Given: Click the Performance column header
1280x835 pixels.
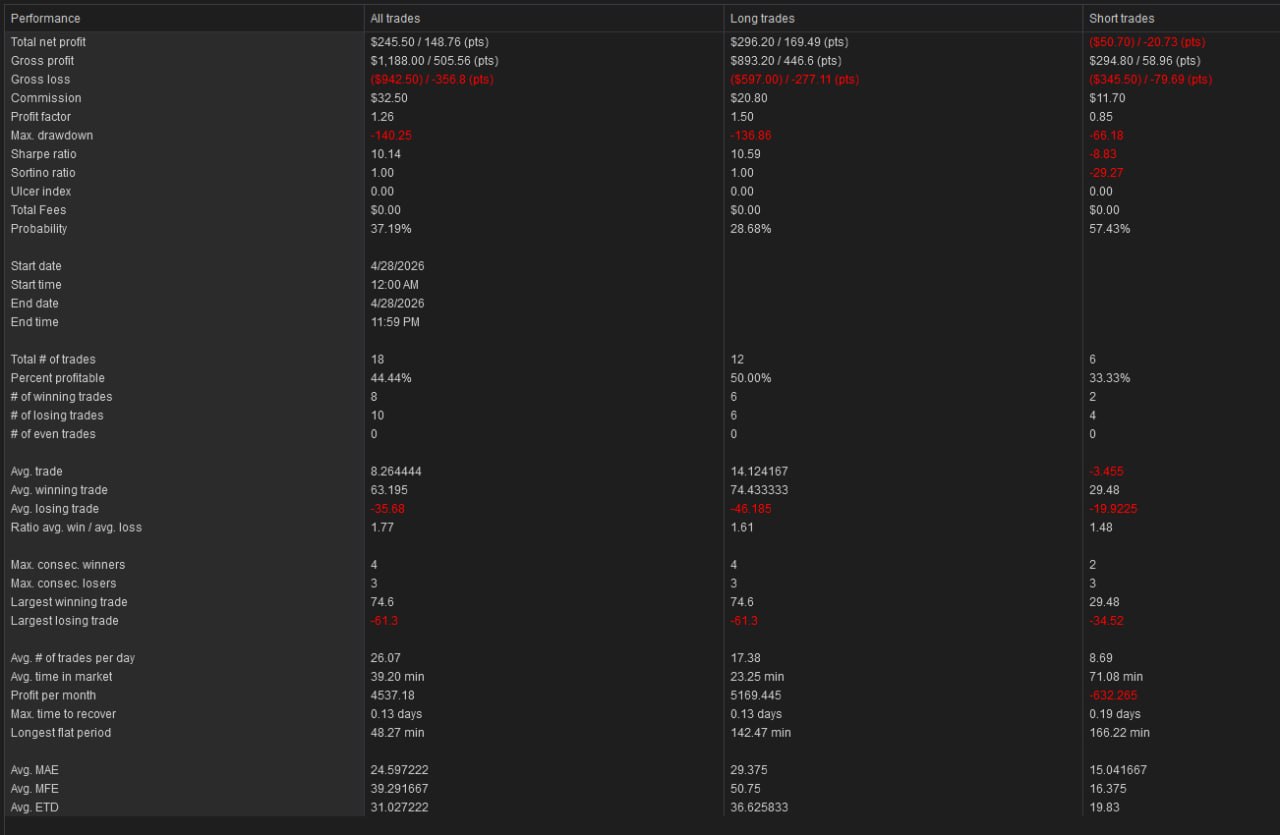Looking at the screenshot, I should pyautogui.click(x=45, y=18).
